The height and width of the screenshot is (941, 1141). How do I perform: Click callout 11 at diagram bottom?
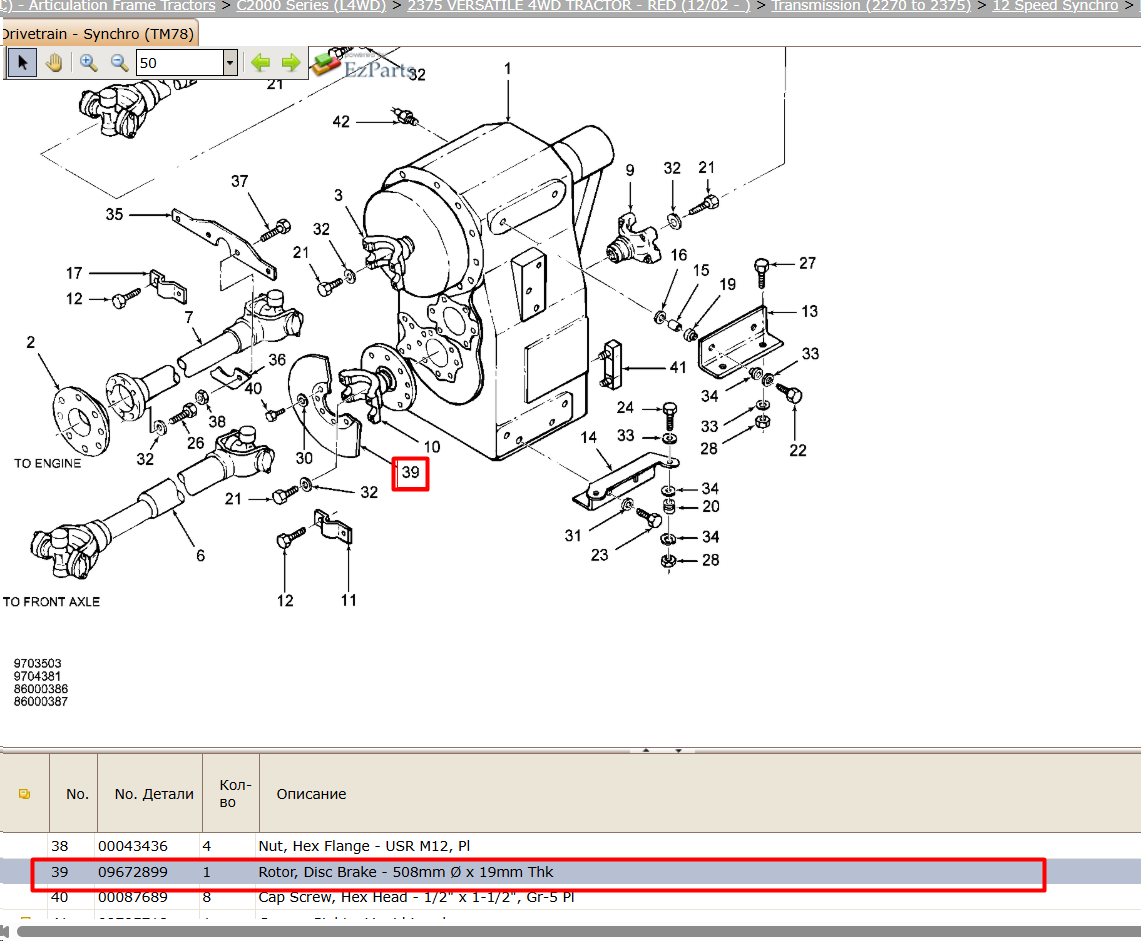(349, 600)
